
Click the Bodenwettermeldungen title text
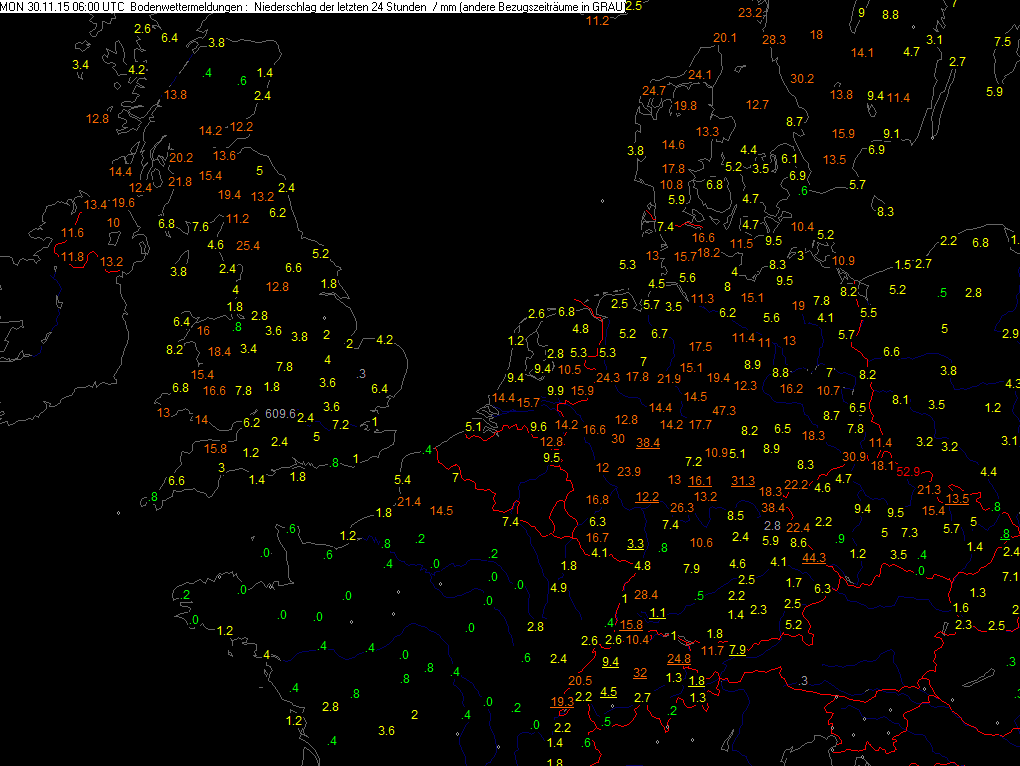coord(185,7)
